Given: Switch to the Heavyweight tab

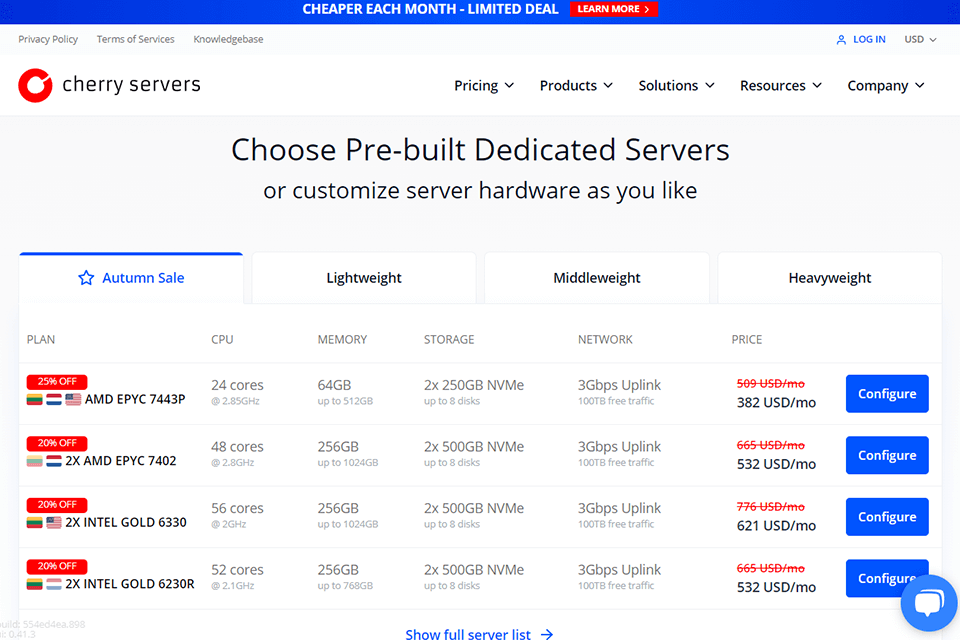Looking at the screenshot, I should click(830, 278).
